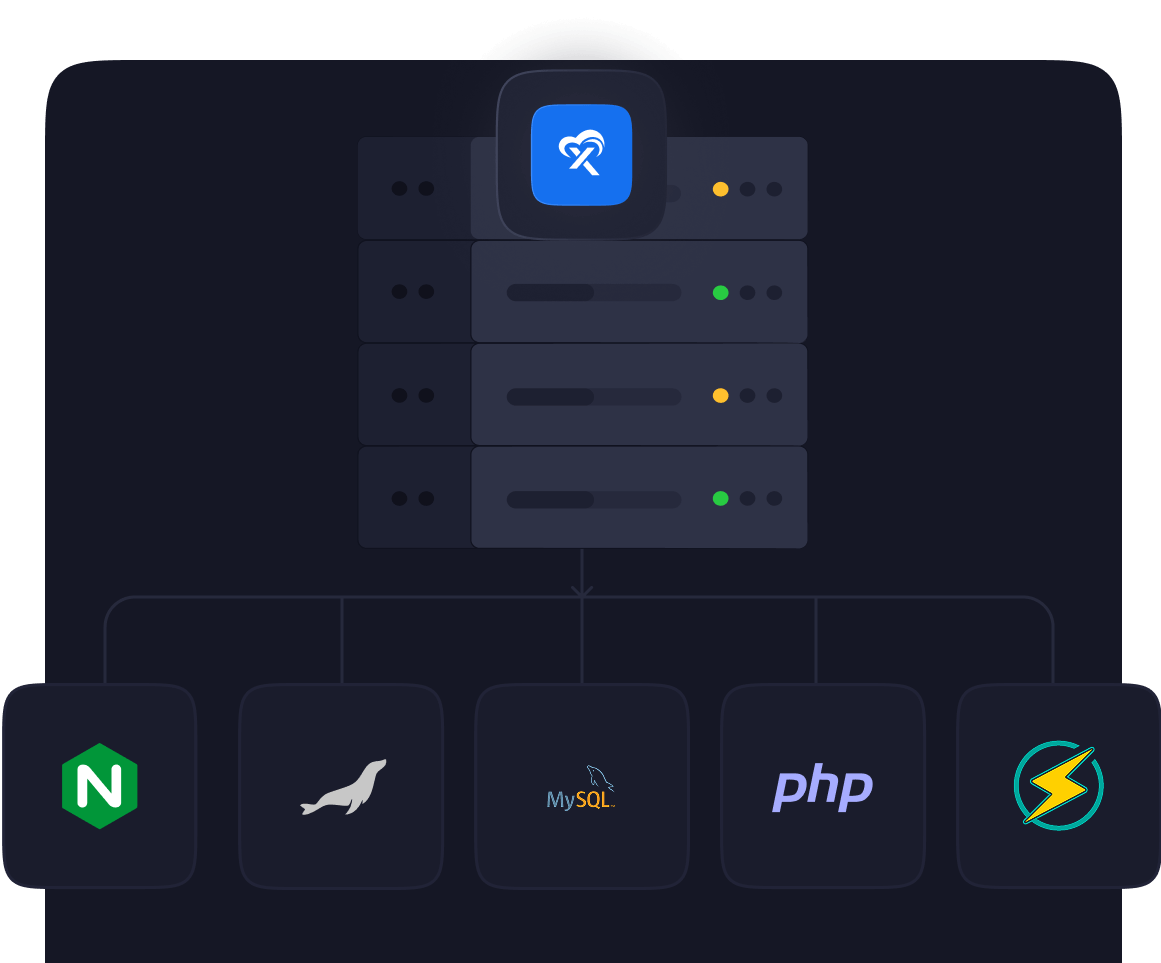Select the left panel of the top server row
This screenshot has width=1161, height=963.
(413, 188)
